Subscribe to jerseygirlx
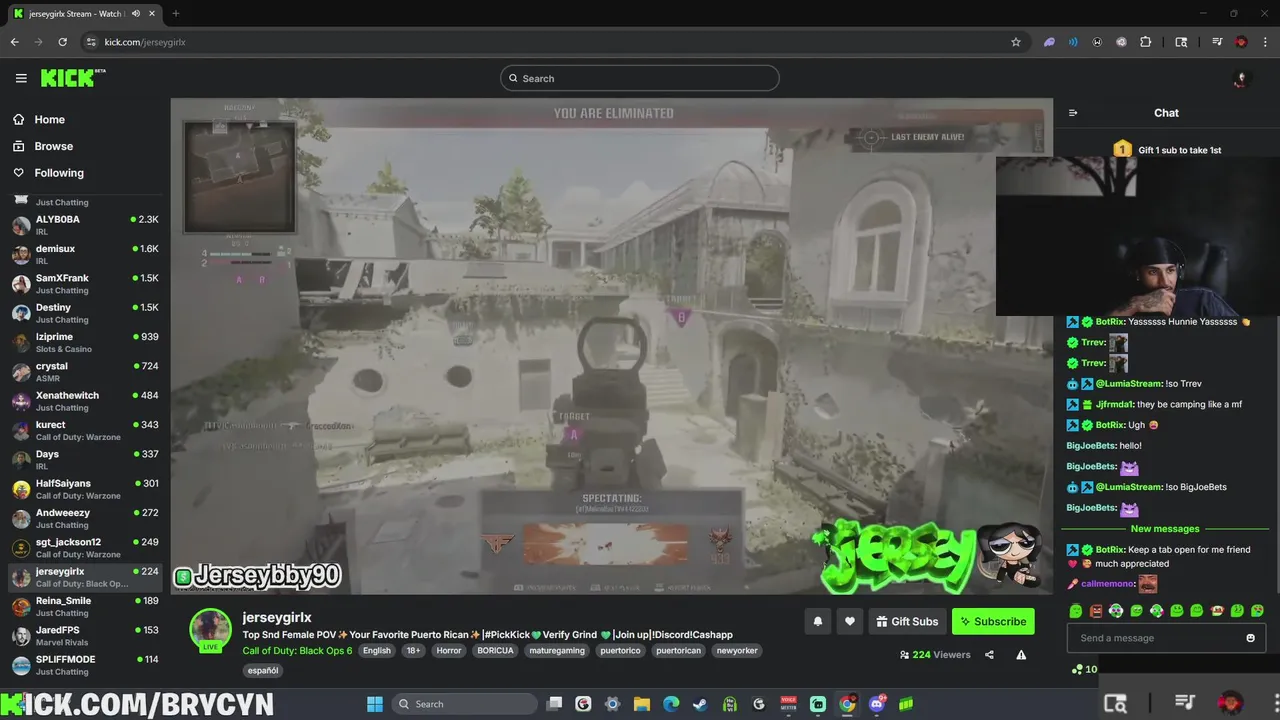The image size is (1280, 720). [993, 621]
